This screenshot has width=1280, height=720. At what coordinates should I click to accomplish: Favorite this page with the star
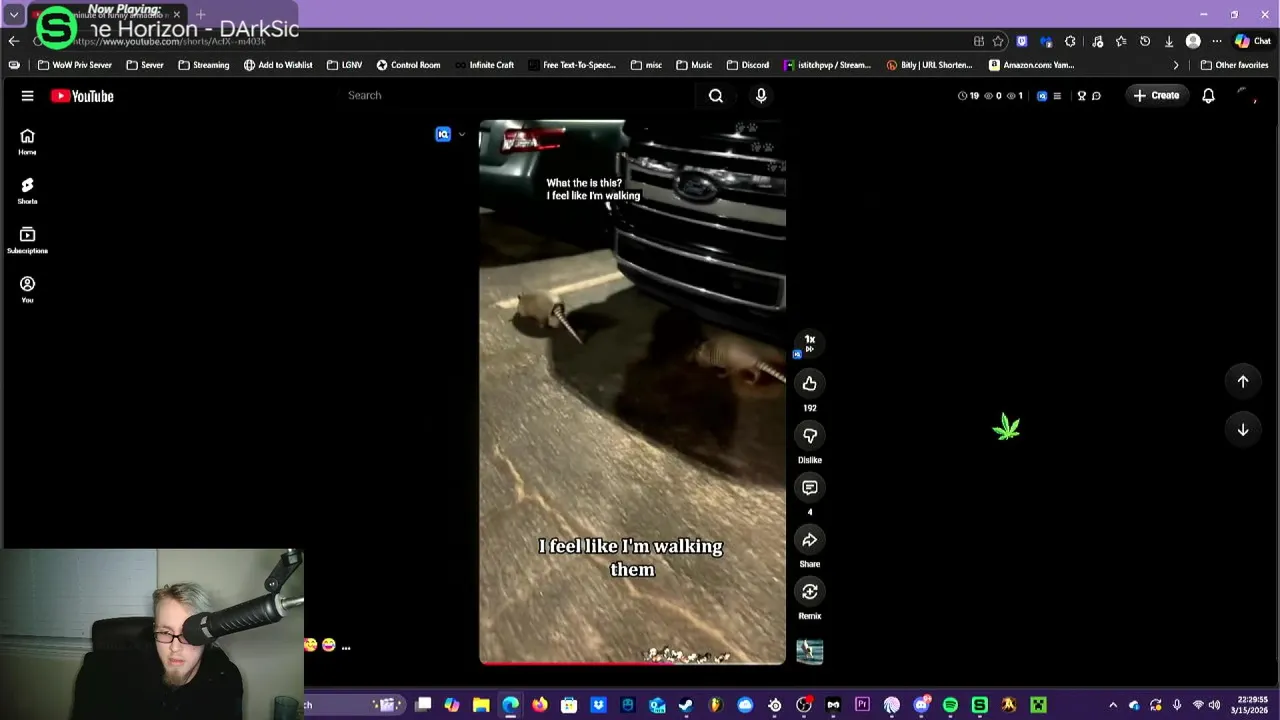pos(998,41)
